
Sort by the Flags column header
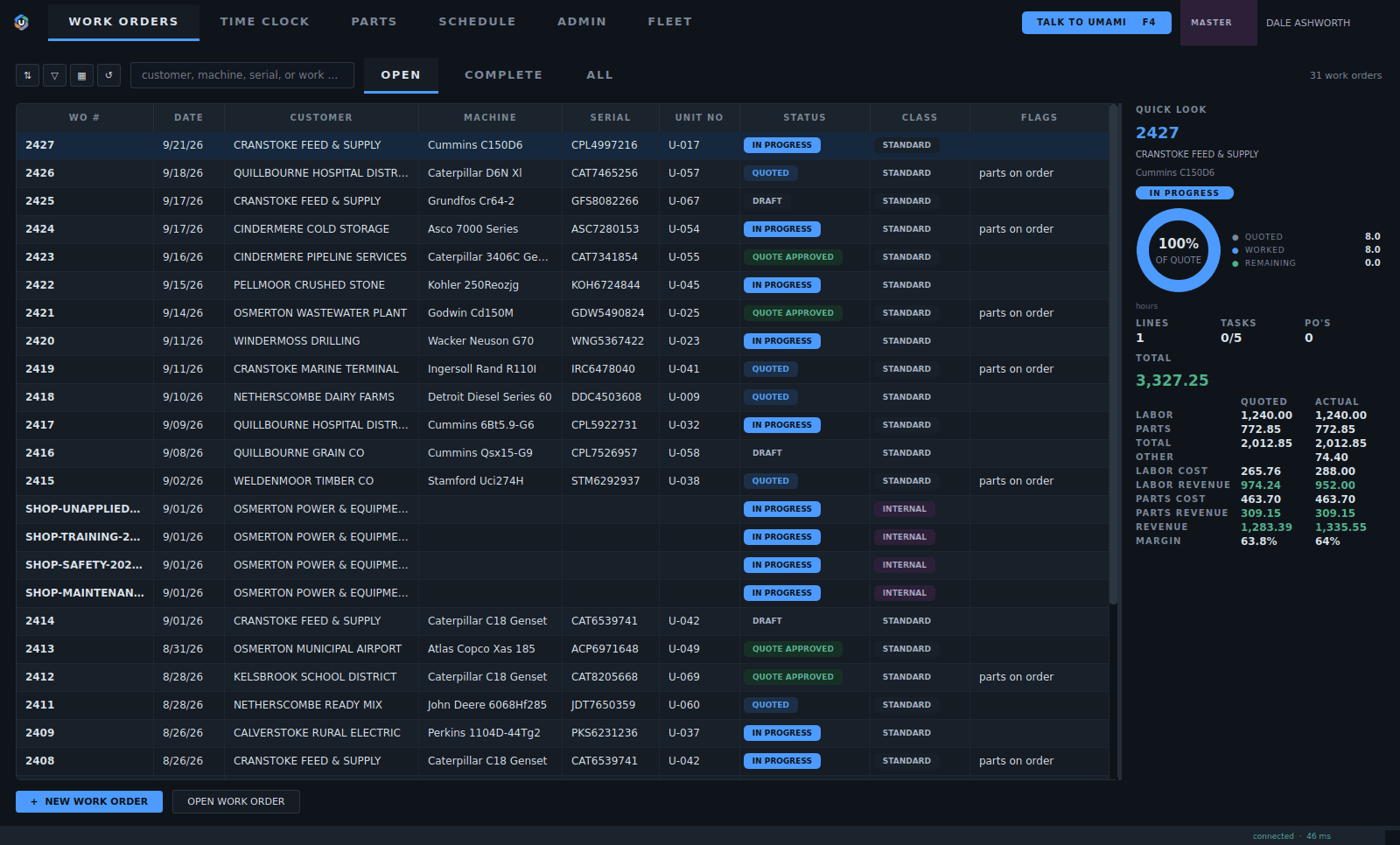(1039, 117)
